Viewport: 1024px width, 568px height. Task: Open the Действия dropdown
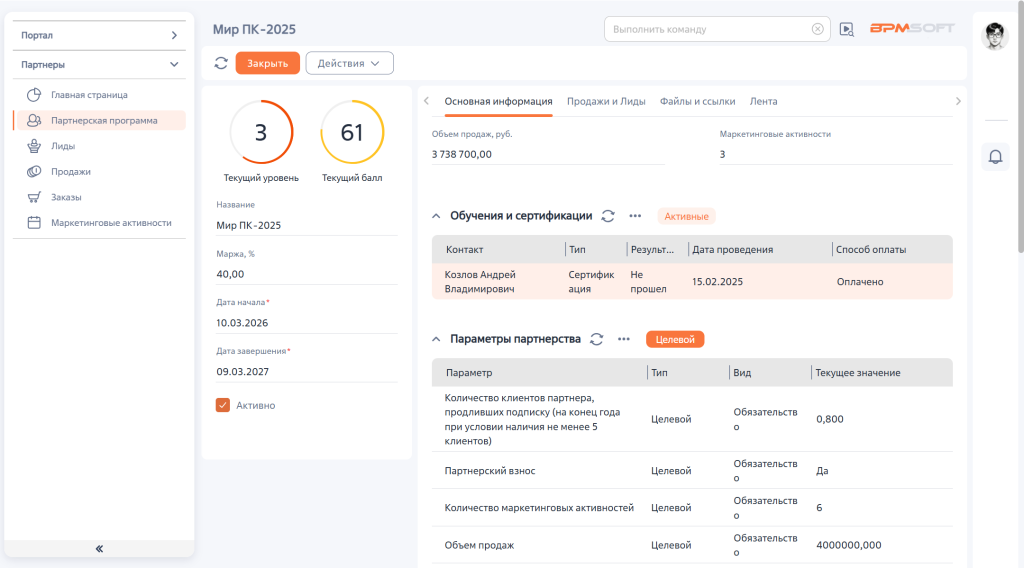(x=349, y=63)
